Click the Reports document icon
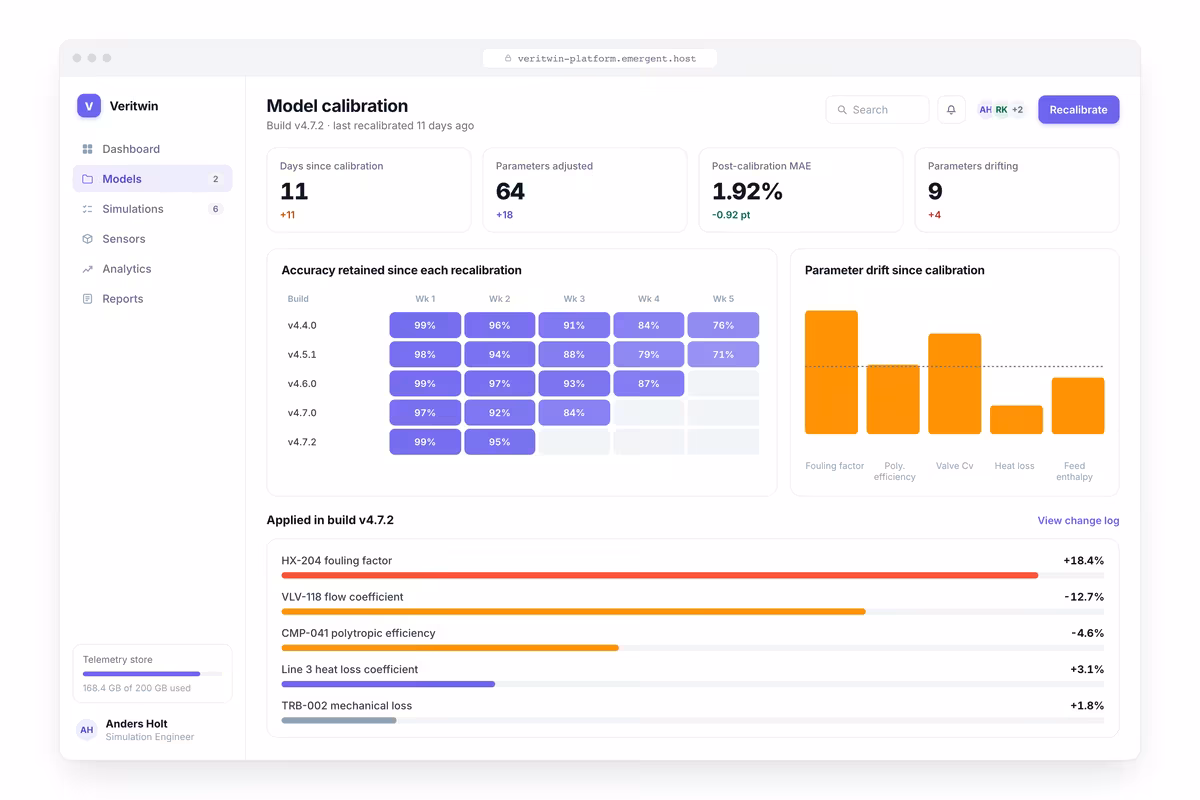1200x800 pixels. coord(87,299)
